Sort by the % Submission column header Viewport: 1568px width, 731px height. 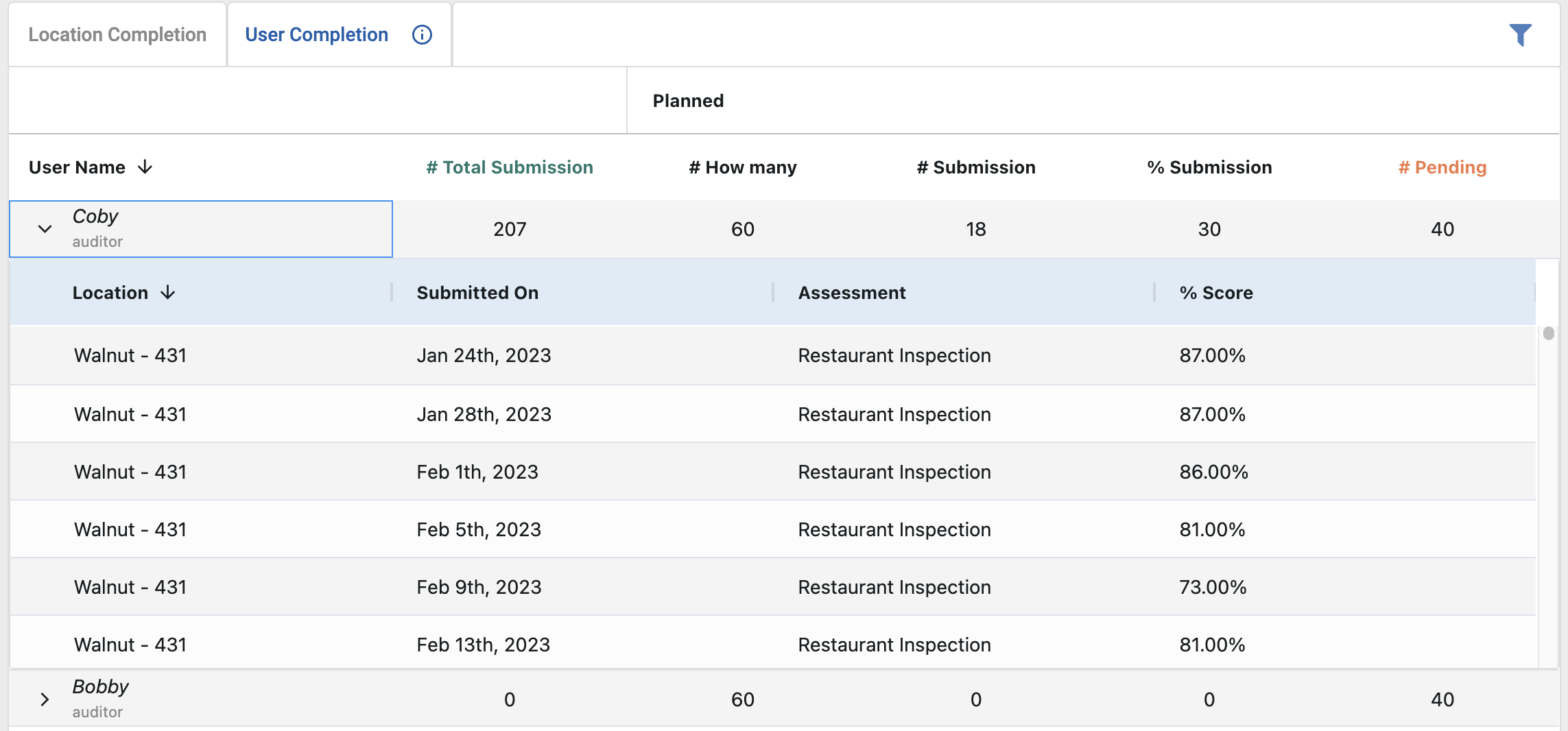click(x=1209, y=167)
